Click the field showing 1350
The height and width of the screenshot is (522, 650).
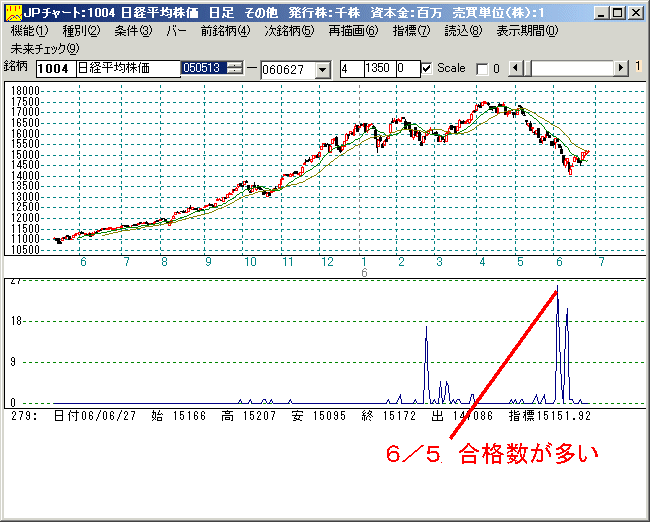[x=378, y=69]
